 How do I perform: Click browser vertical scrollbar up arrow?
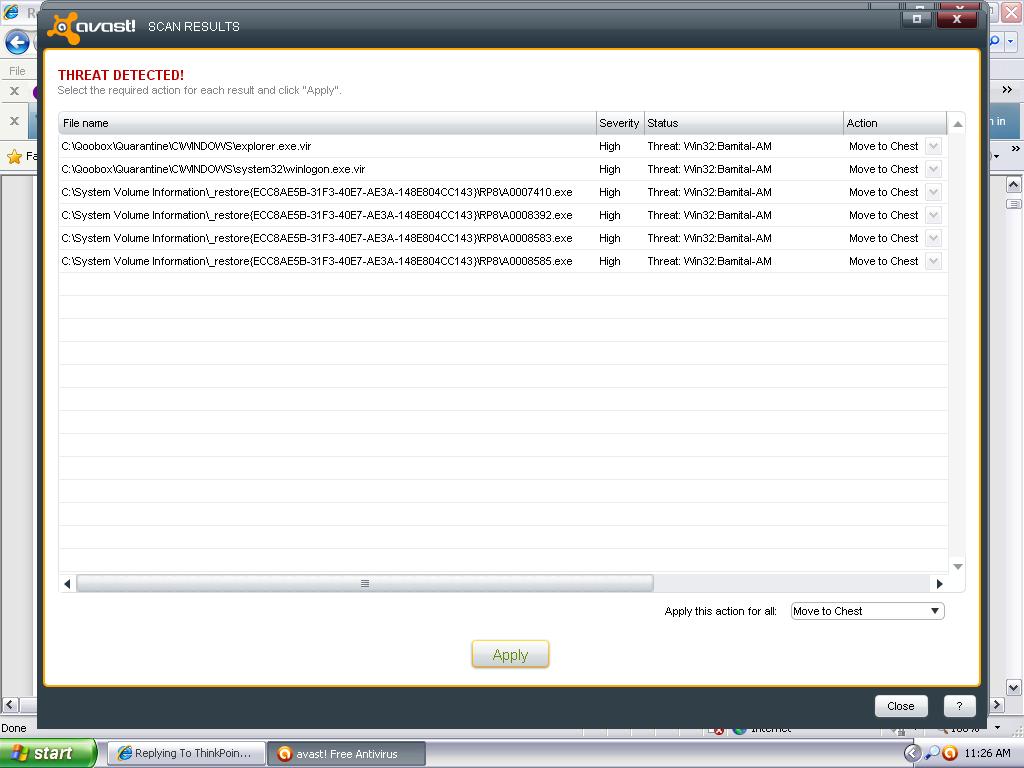tap(1013, 185)
